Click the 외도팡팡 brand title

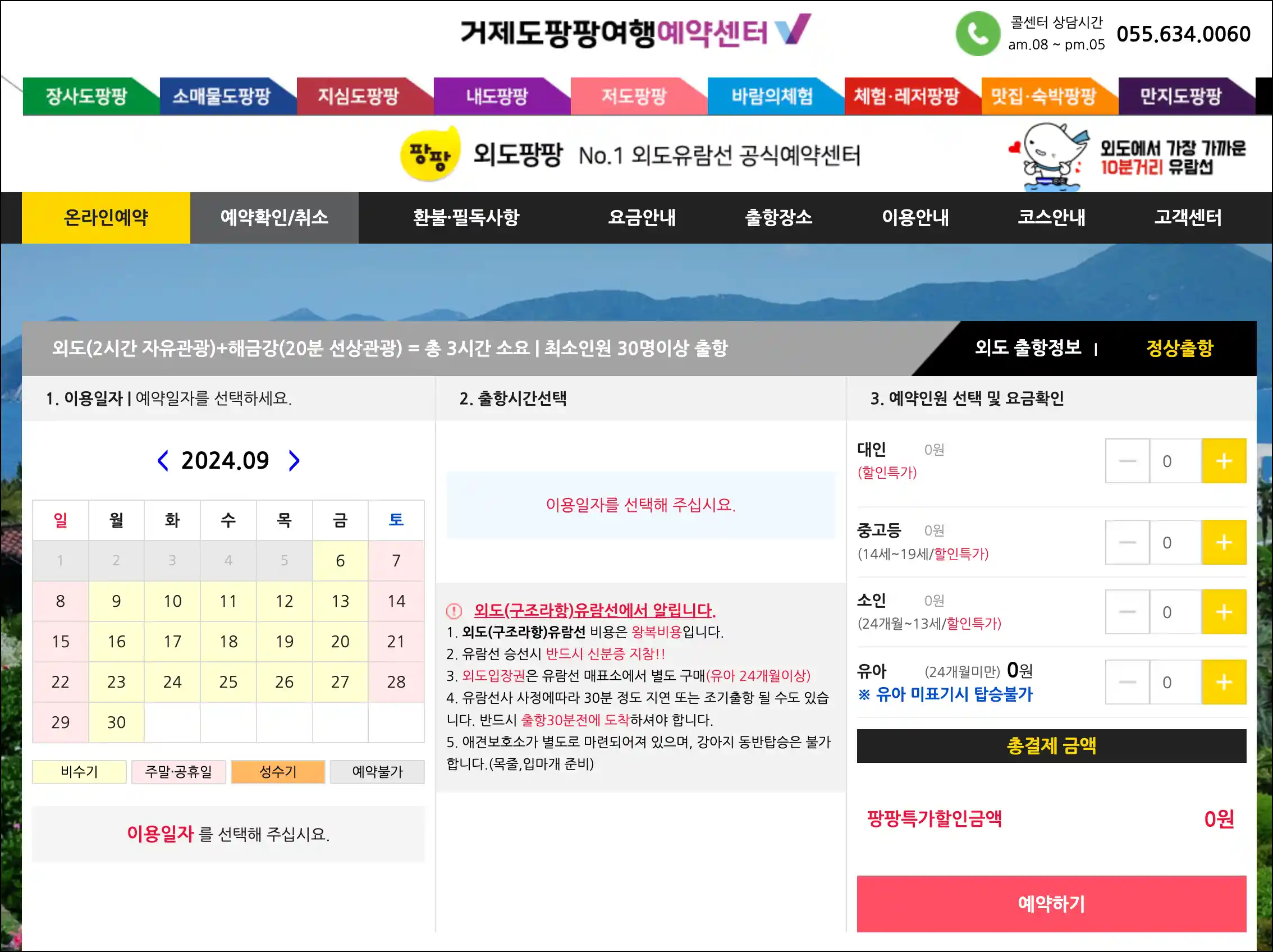pyautogui.click(x=518, y=154)
